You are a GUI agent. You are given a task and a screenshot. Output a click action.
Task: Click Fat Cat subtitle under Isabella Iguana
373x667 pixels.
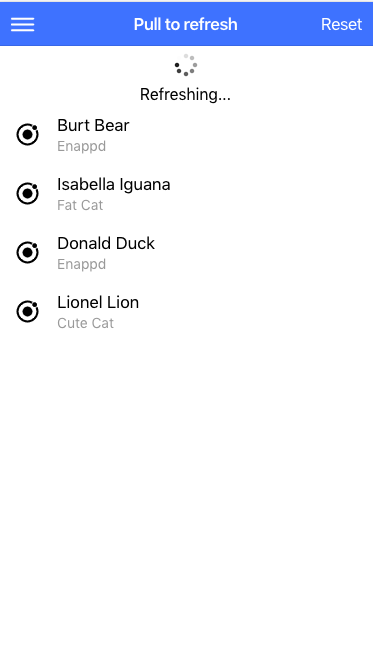(80, 205)
